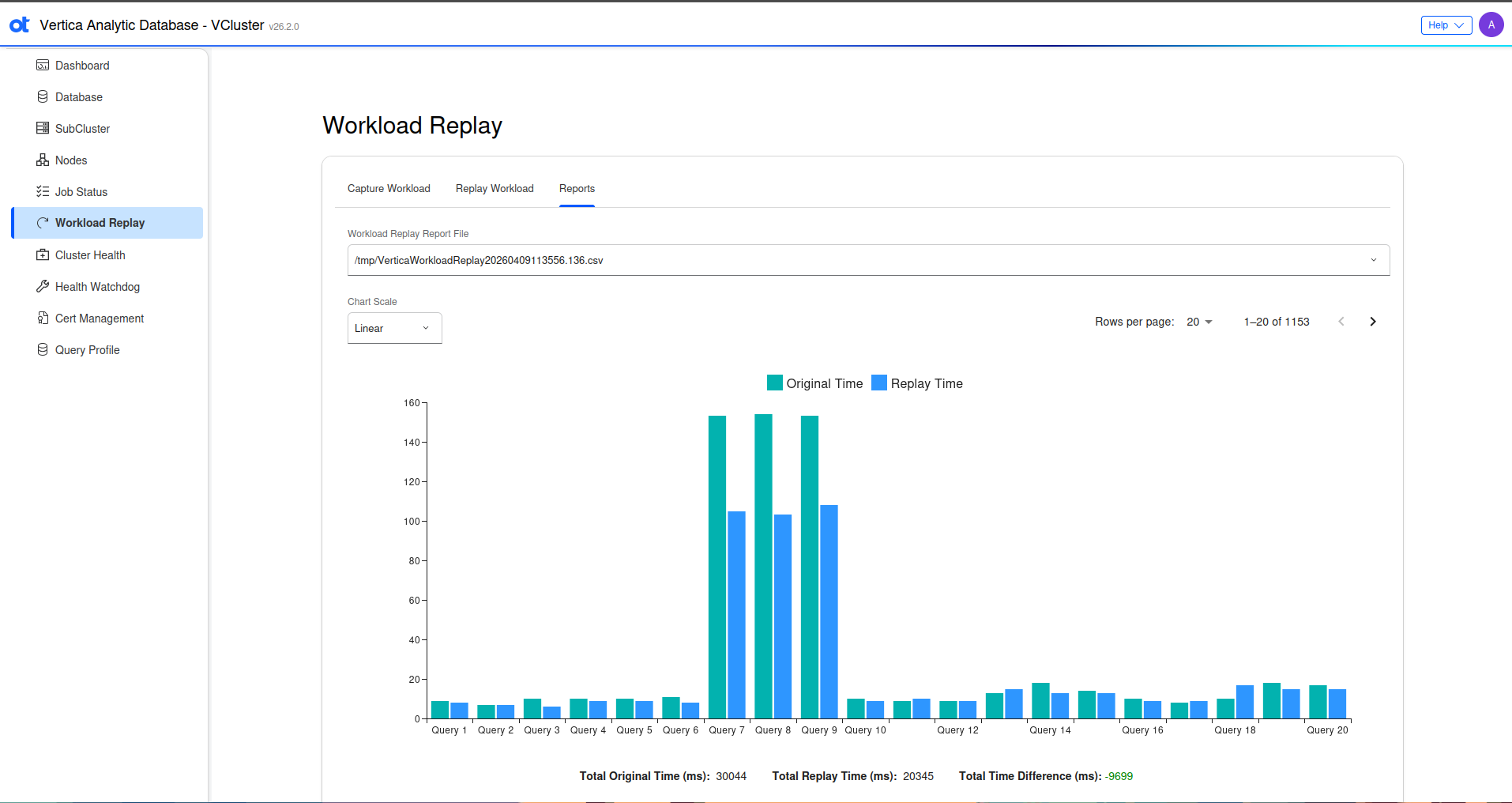1512x803 pixels.
Task: Switch to the Replay Workload tab
Action: point(495,189)
